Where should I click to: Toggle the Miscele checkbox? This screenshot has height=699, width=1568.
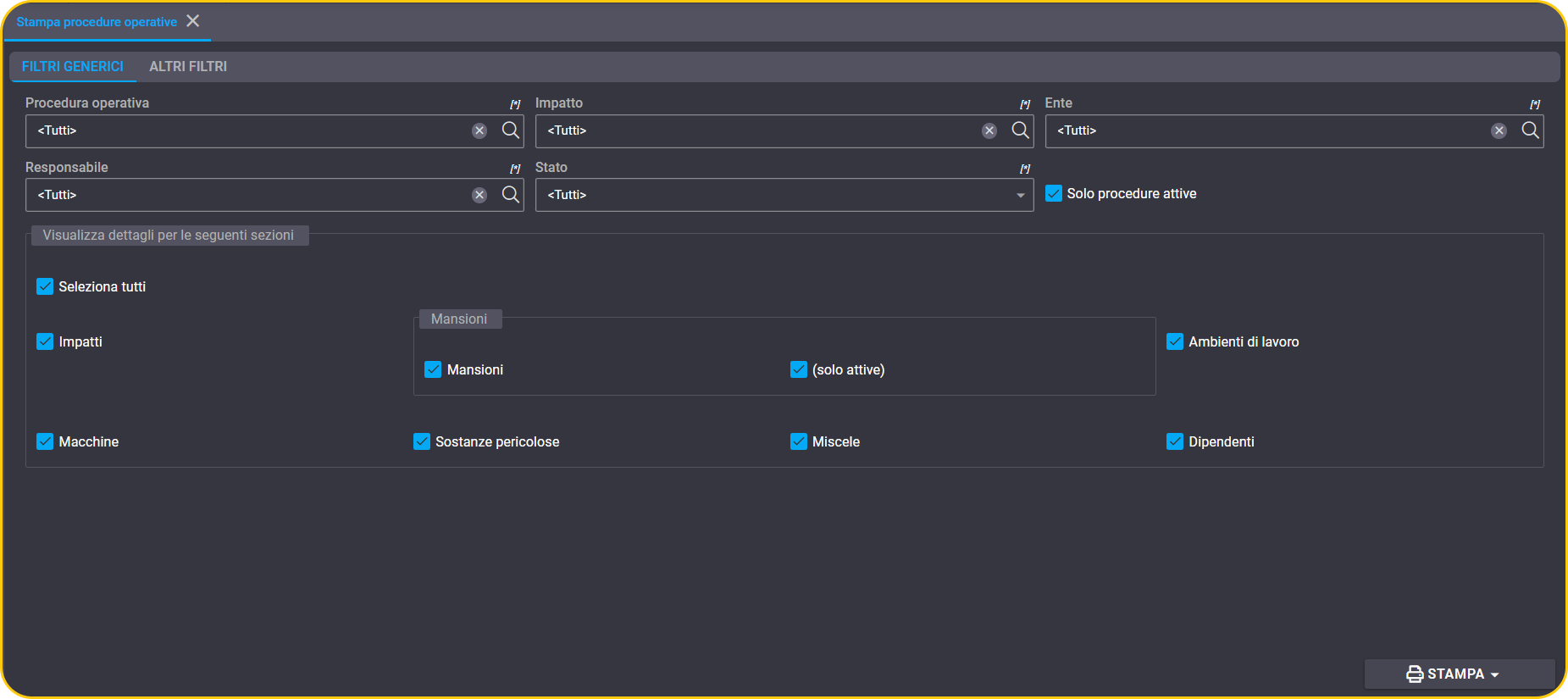[x=799, y=441]
